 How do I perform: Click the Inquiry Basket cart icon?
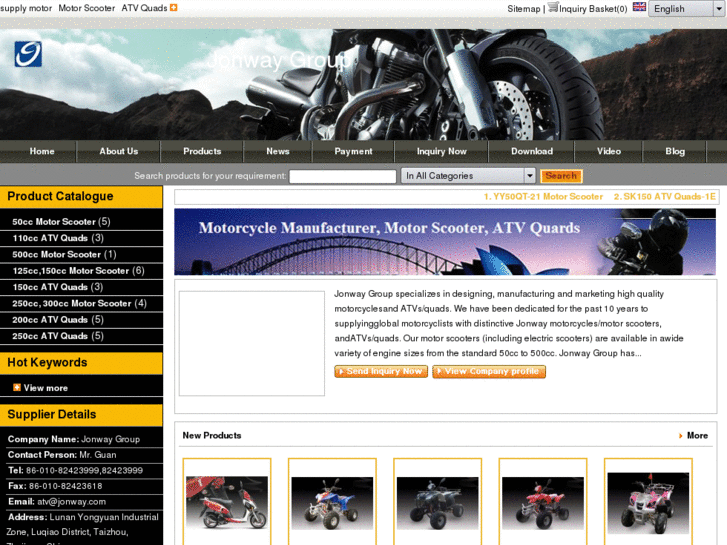coord(553,7)
